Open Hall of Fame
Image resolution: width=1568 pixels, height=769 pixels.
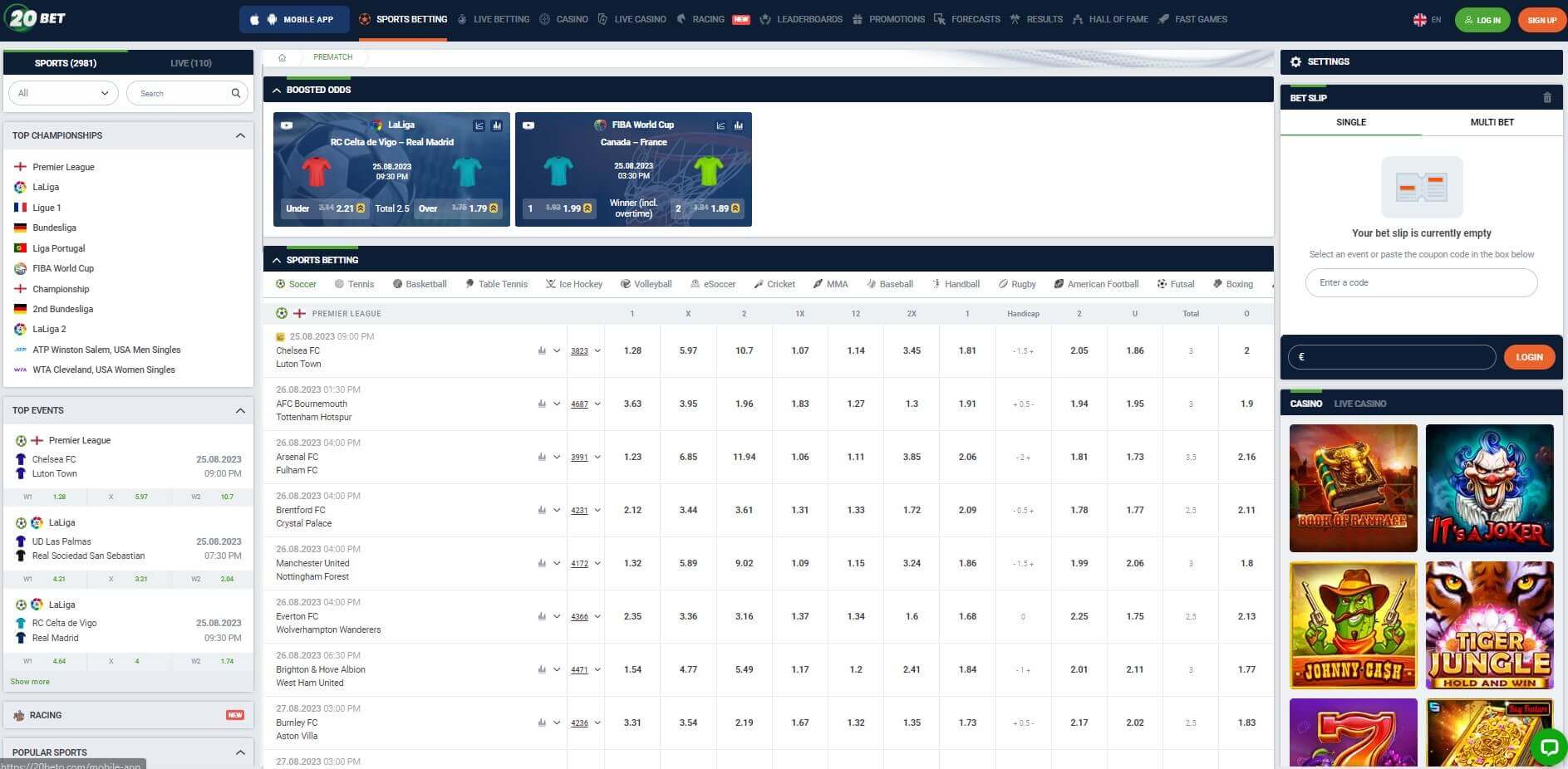click(x=1110, y=19)
